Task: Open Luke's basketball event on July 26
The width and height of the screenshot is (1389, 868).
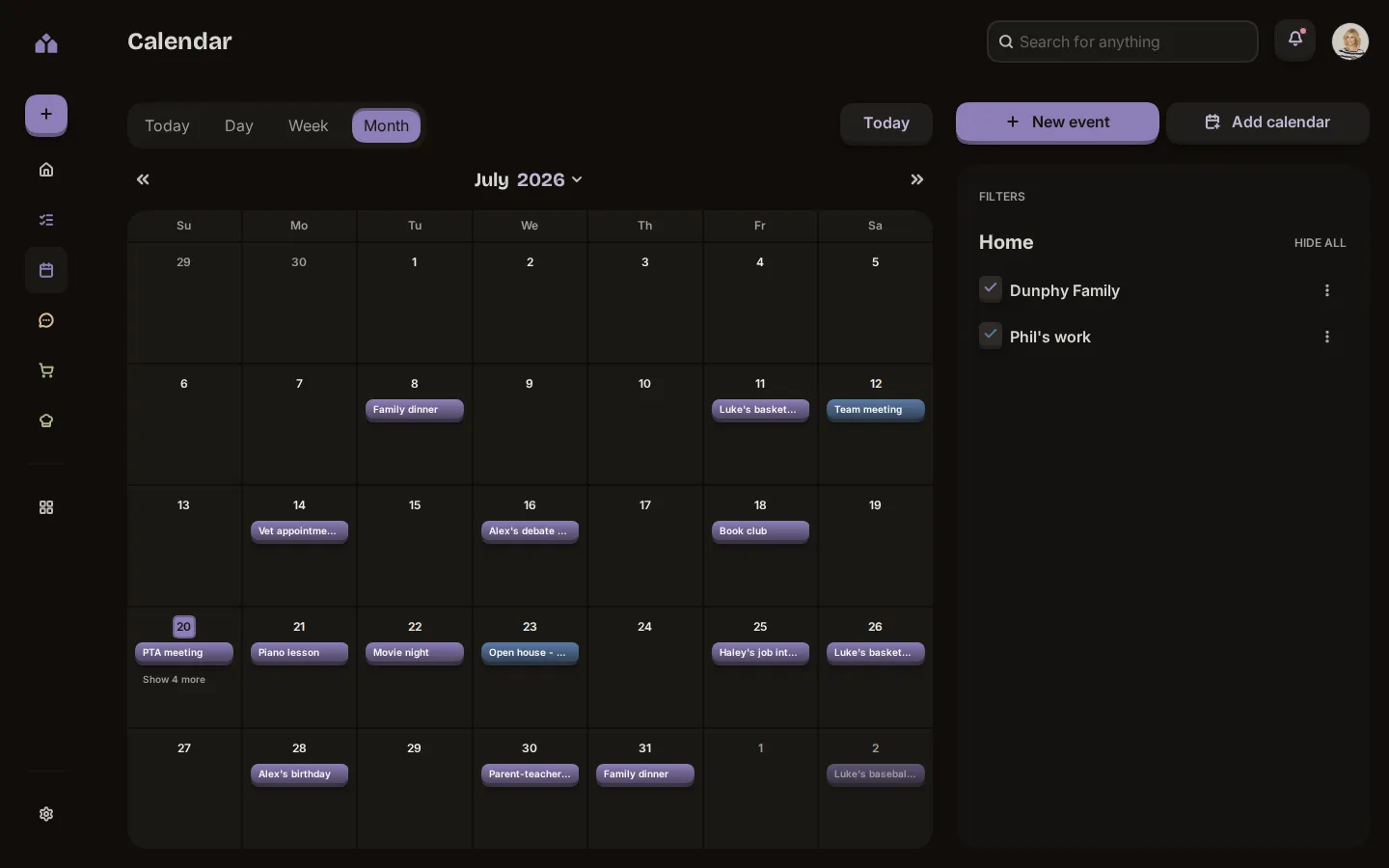Action: click(876, 653)
